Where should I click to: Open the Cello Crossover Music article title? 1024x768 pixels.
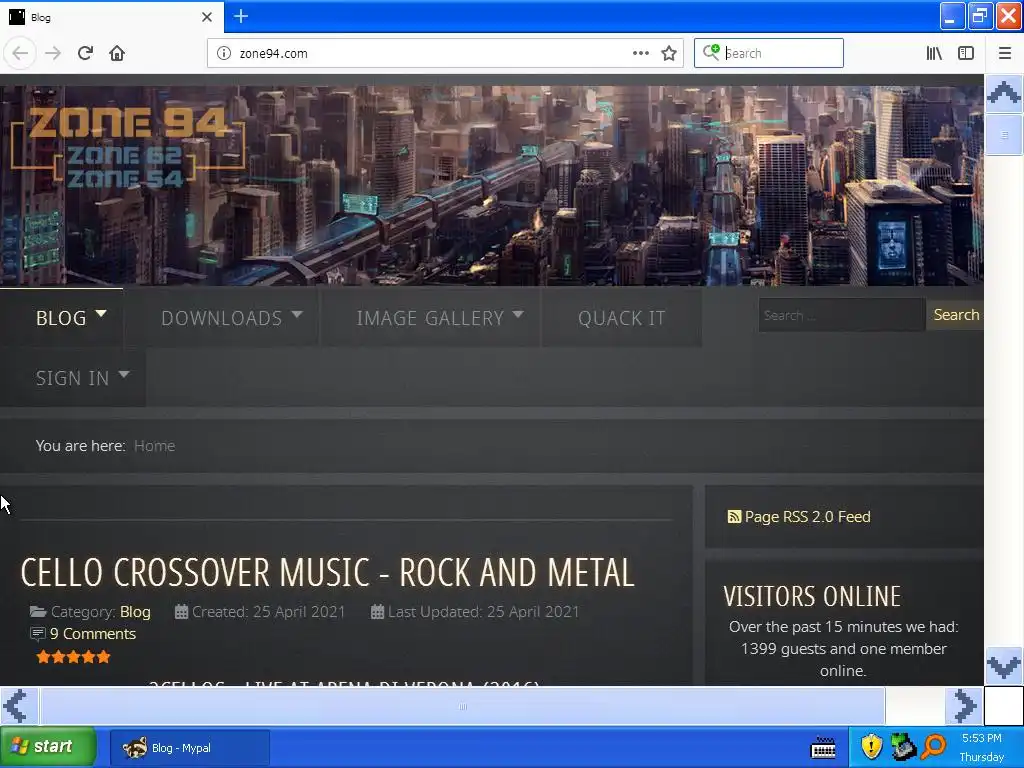pyautogui.click(x=327, y=573)
